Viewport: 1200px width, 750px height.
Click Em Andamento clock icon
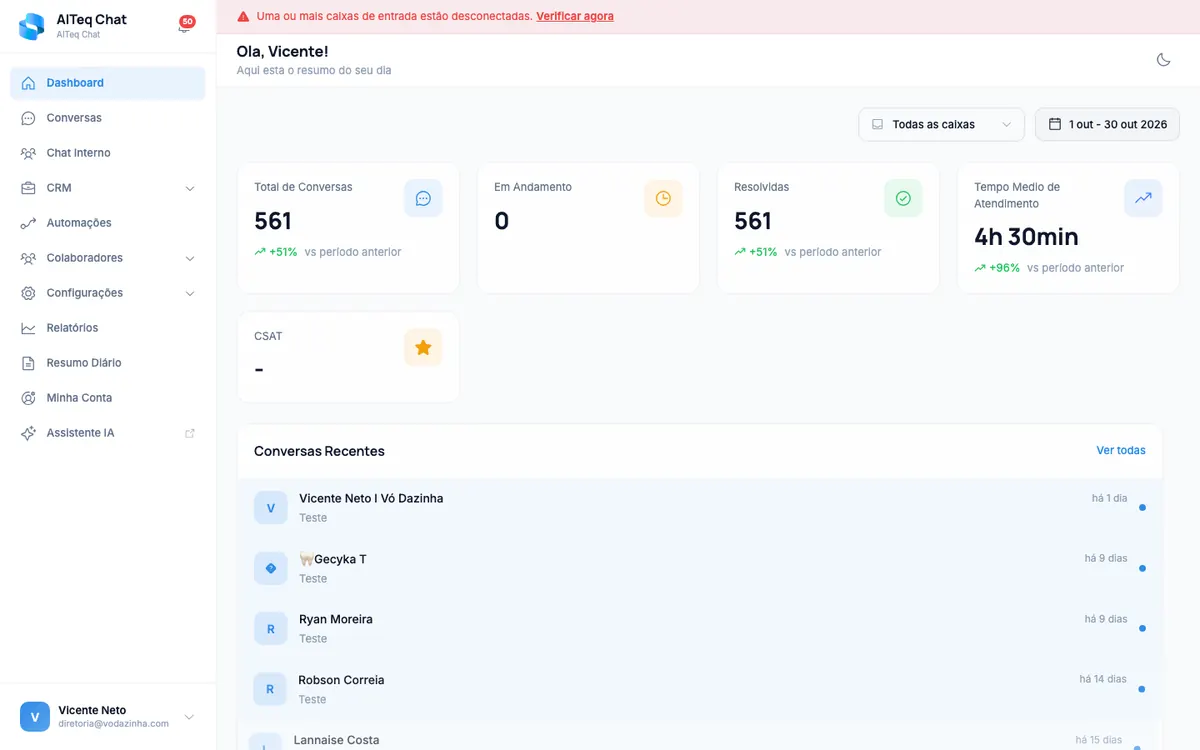(663, 198)
